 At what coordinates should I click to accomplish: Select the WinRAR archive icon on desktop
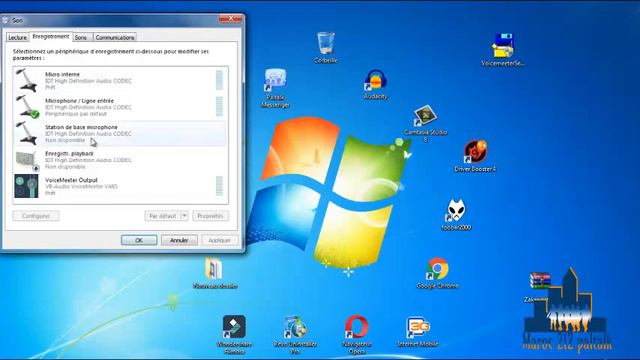point(540,281)
